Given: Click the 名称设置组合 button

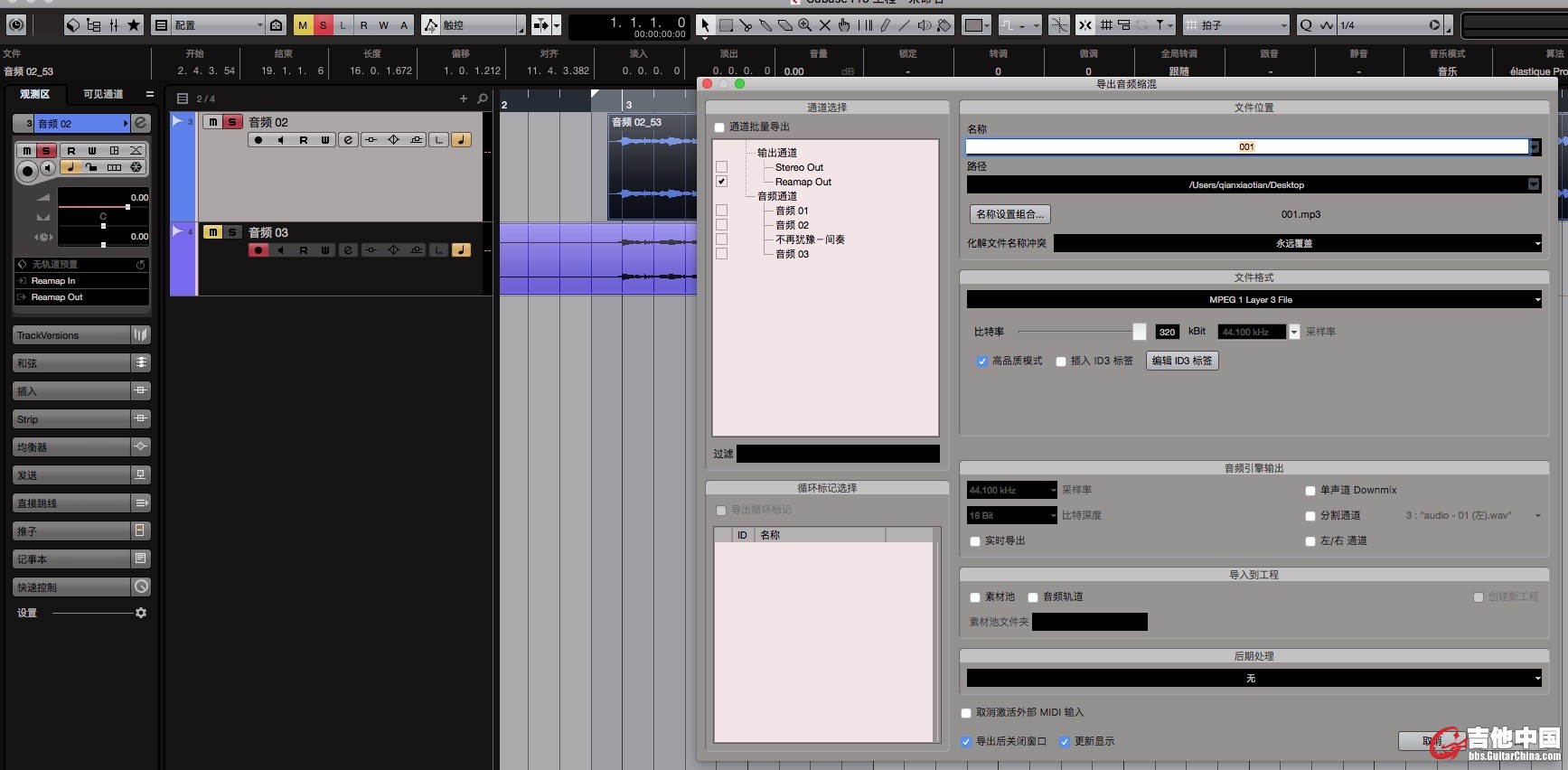Looking at the screenshot, I should pyautogui.click(x=1009, y=214).
